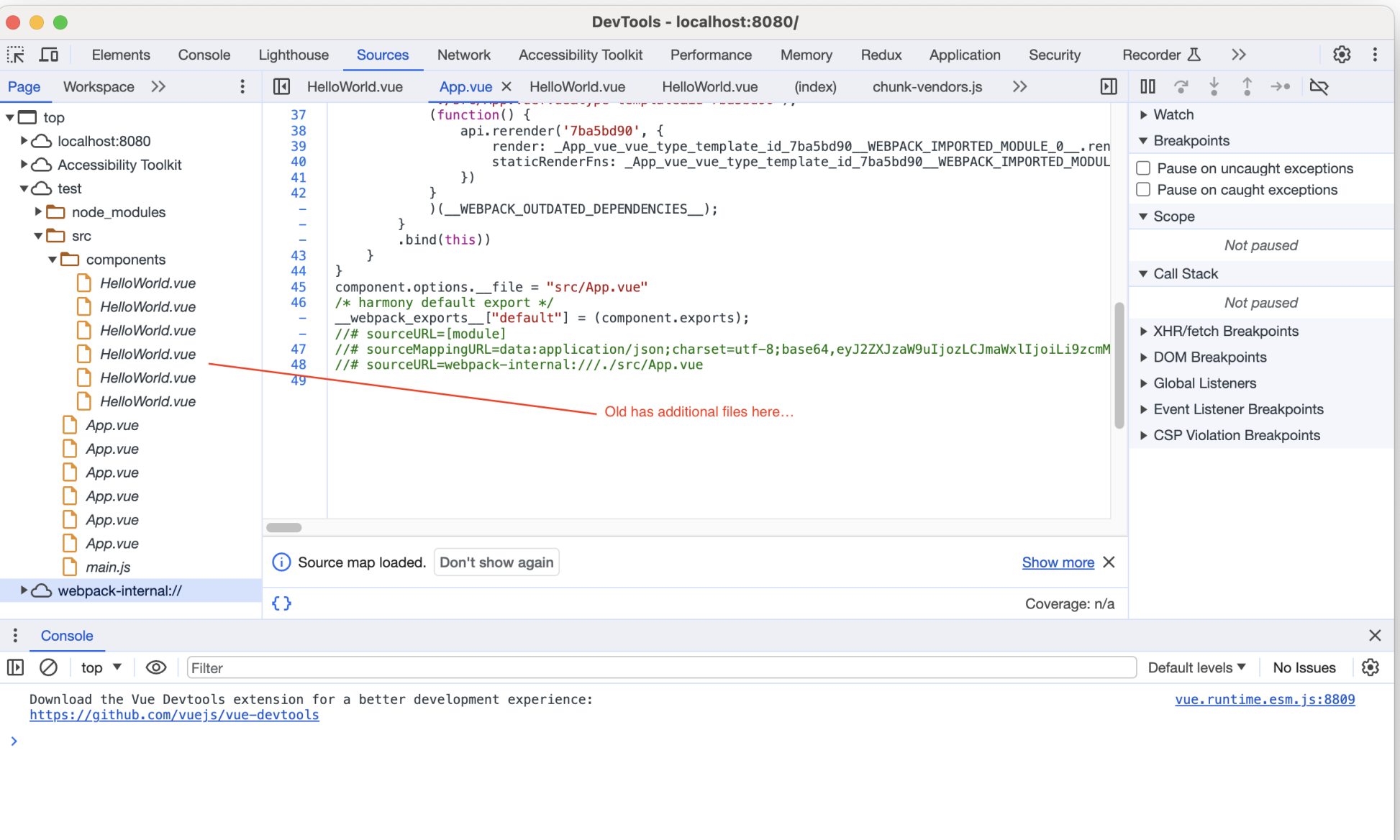1400x840 pixels.
Task: Hide the debugger sidebar toggle icon
Action: [1109, 86]
